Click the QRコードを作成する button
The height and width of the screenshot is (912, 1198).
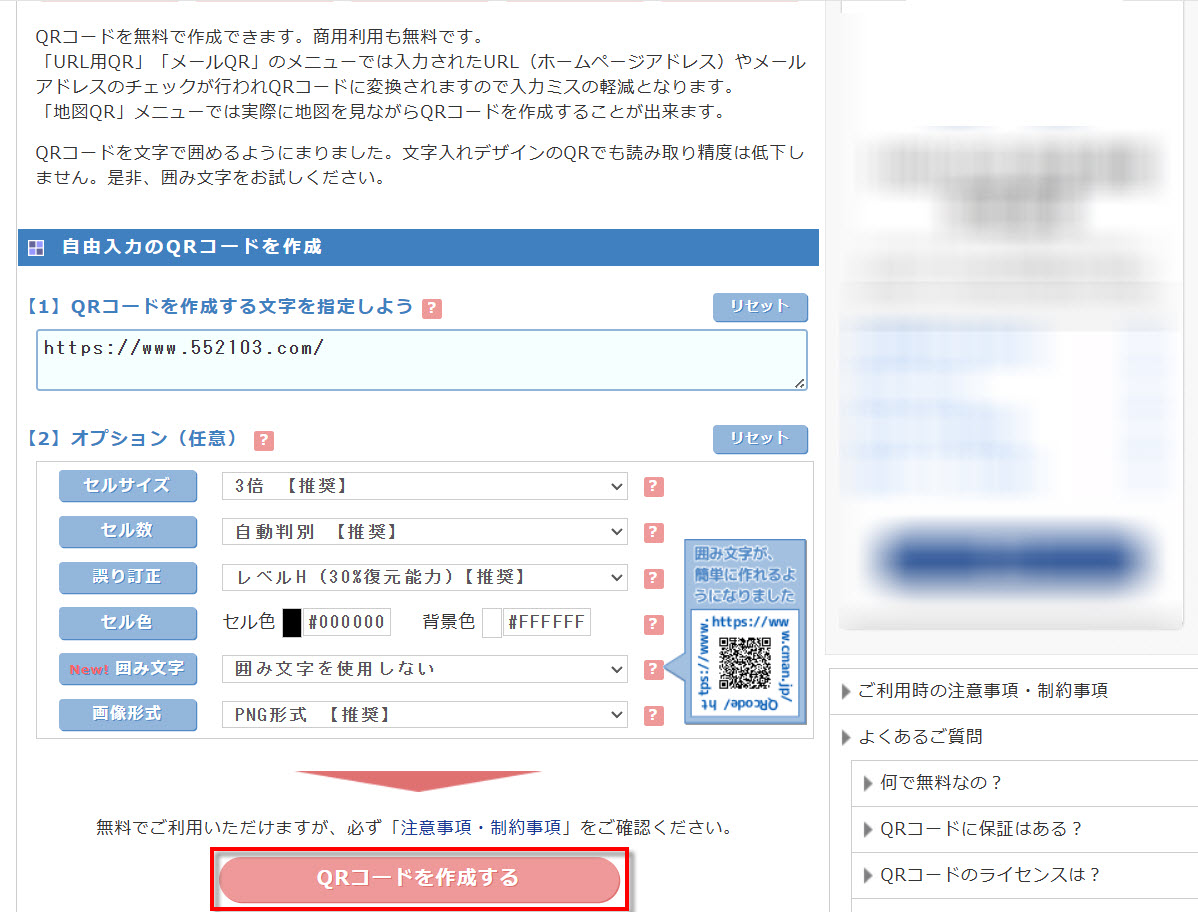click(418, 878)
